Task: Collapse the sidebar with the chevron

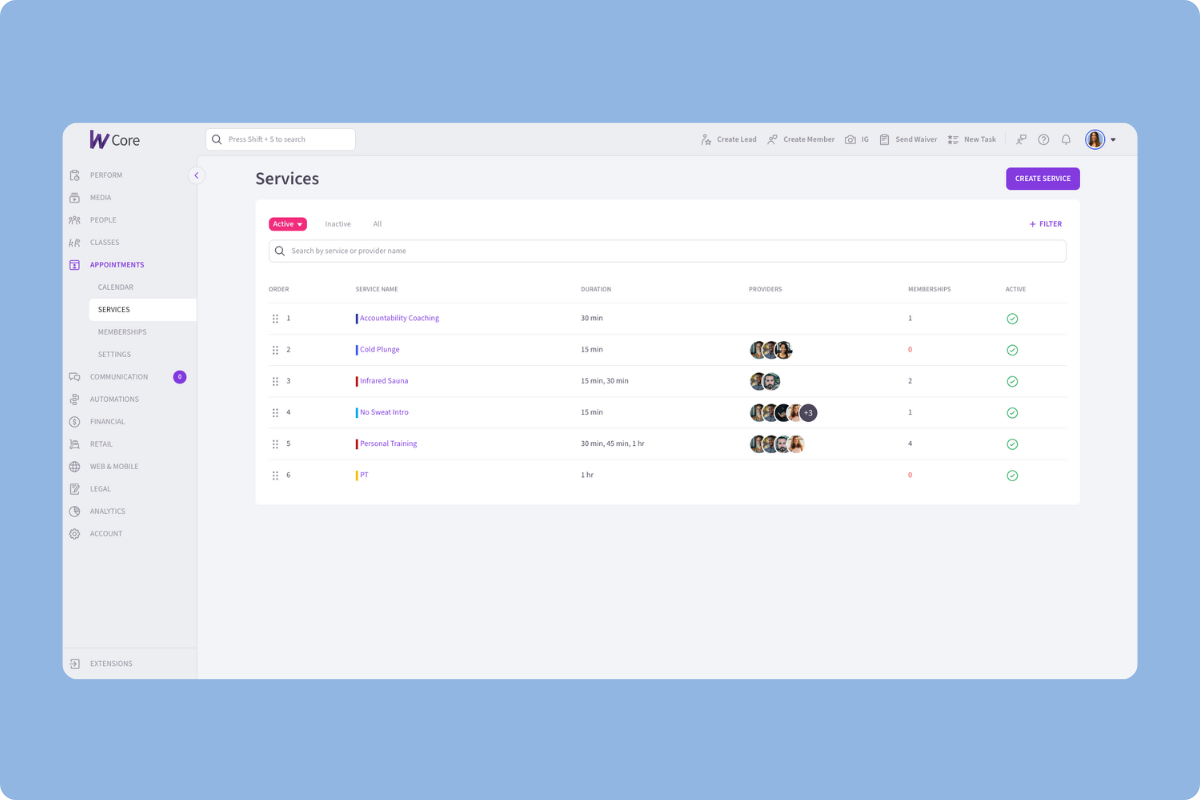Action: tap(196, 175)
